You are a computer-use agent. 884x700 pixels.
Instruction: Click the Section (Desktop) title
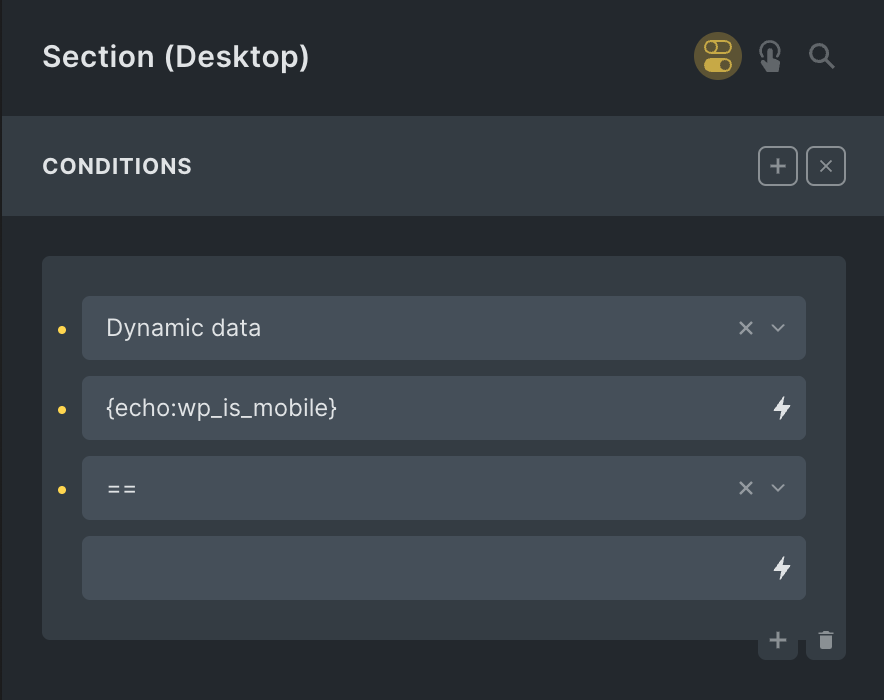point(176,56)
